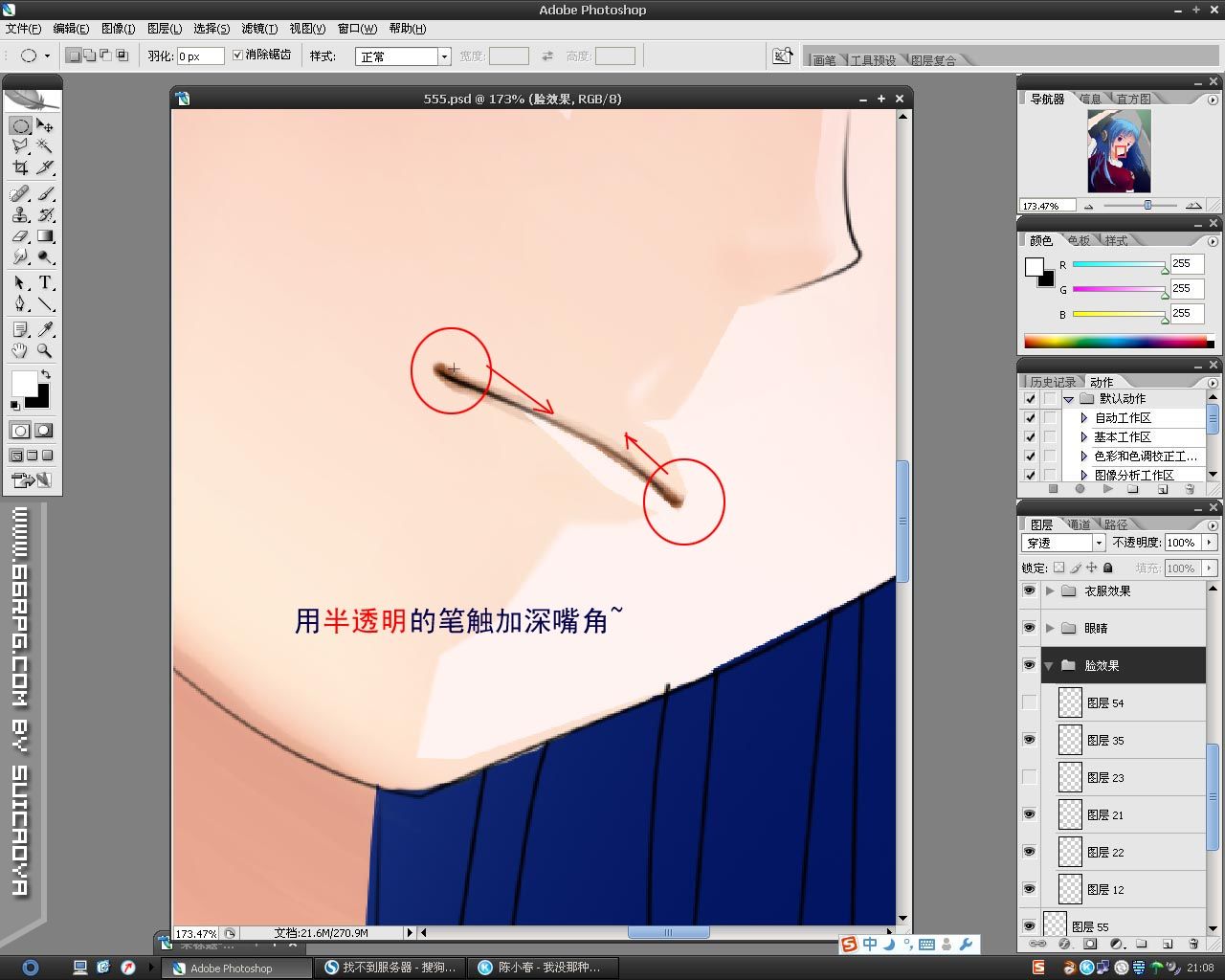Select the Type tool
The height and width of the screenshot is (980, 1225).
click(45, 283)
